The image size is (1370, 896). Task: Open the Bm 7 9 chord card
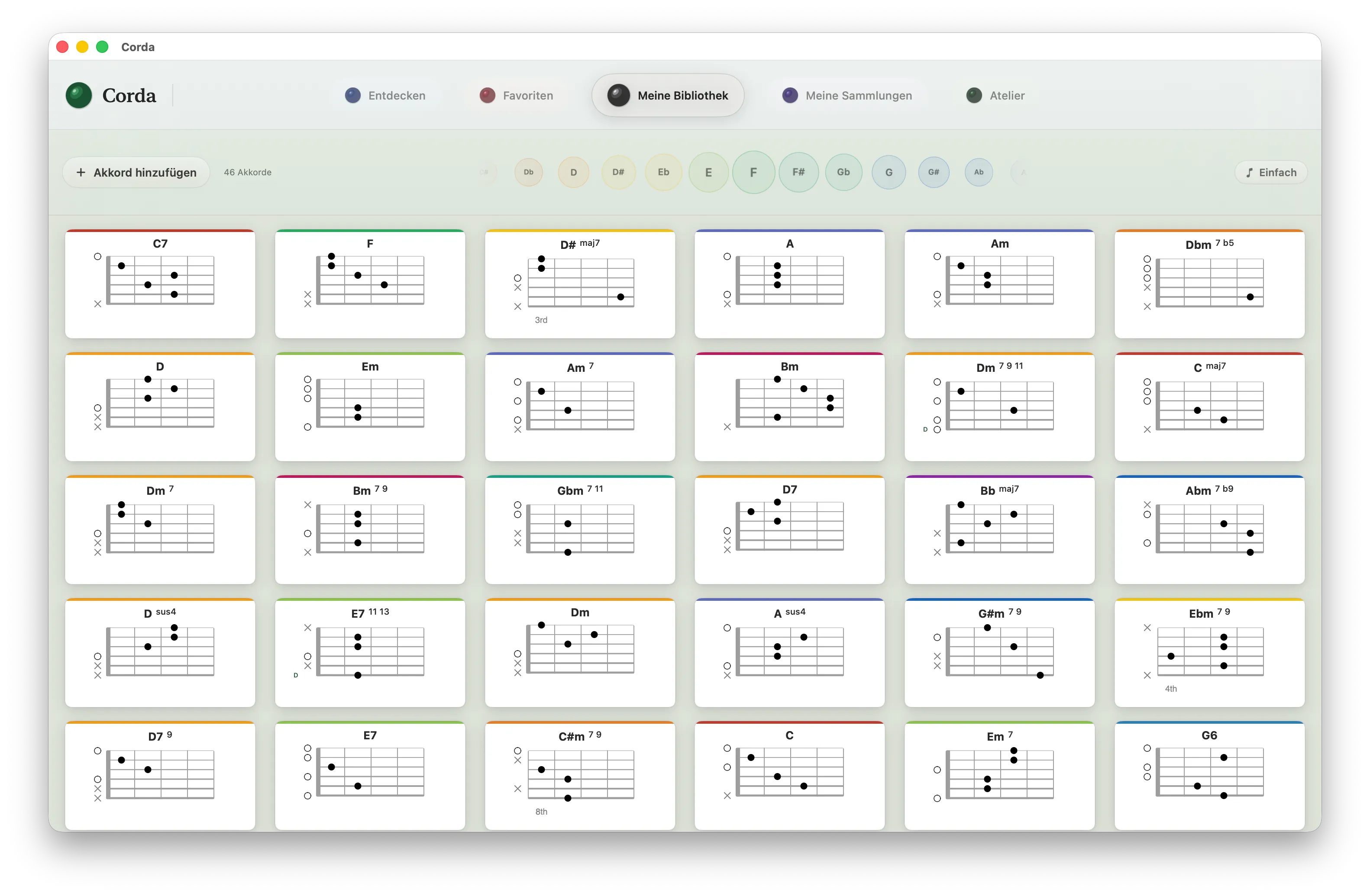pyautogui.click(x=370, y=530)
